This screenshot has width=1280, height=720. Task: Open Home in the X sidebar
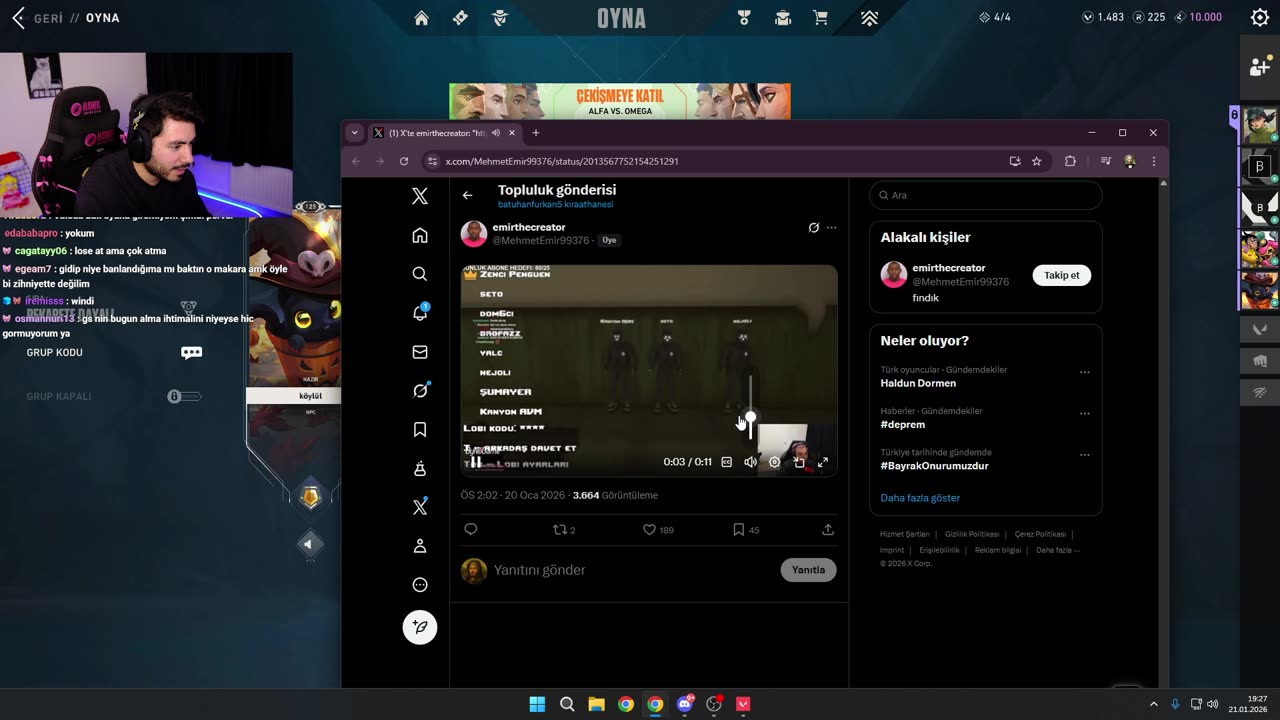[420, 235]
